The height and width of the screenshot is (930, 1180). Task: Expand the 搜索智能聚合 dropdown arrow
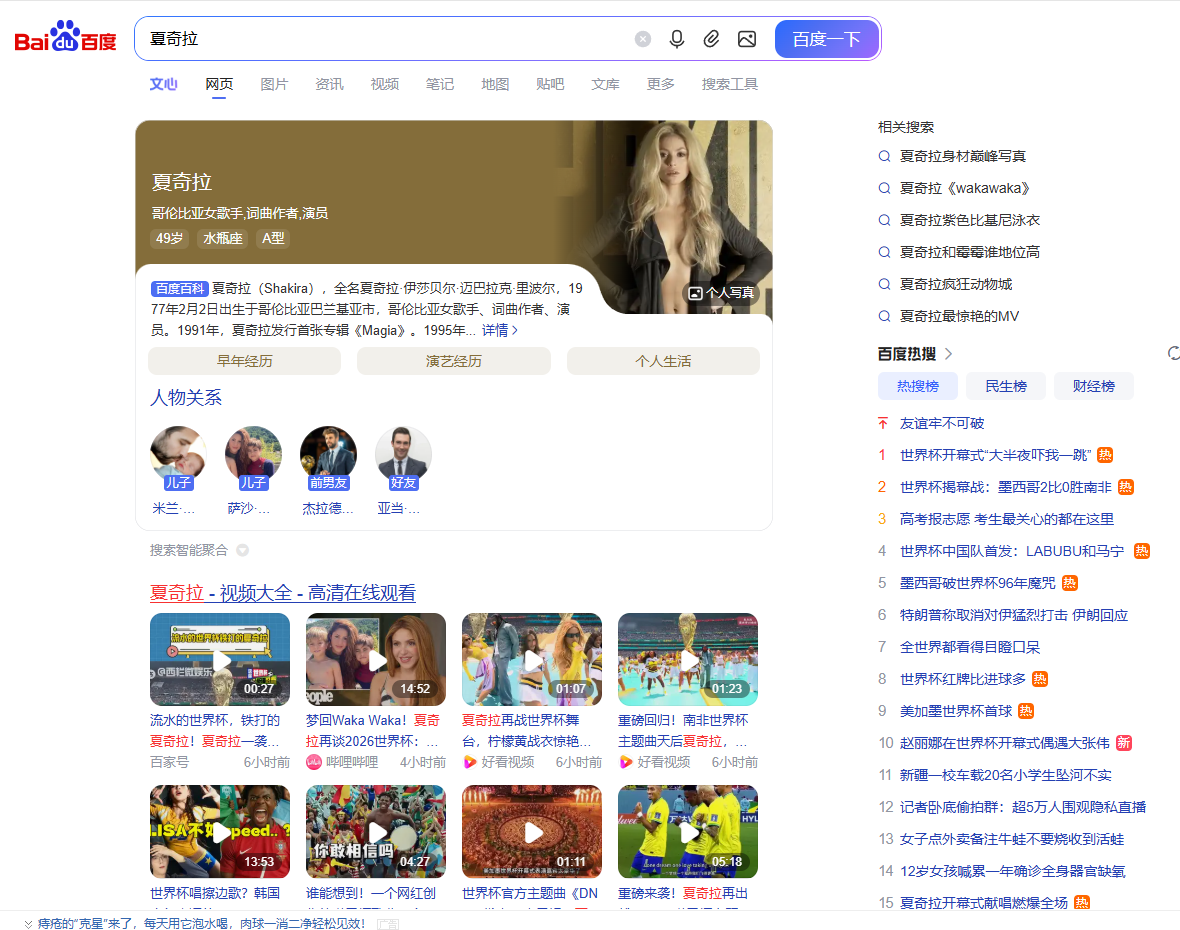(242, 550)
